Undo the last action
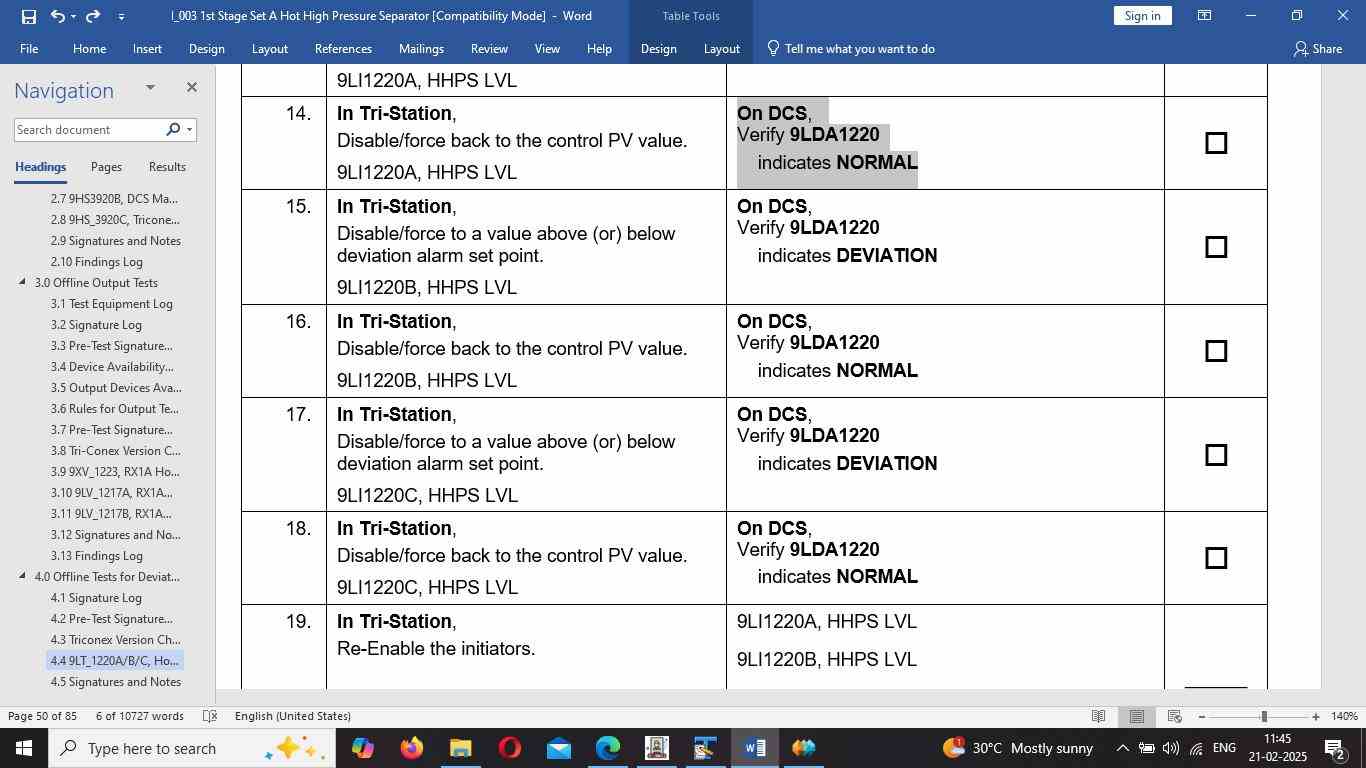This screenshot has width=1366, height=768. tap(57, 16)
